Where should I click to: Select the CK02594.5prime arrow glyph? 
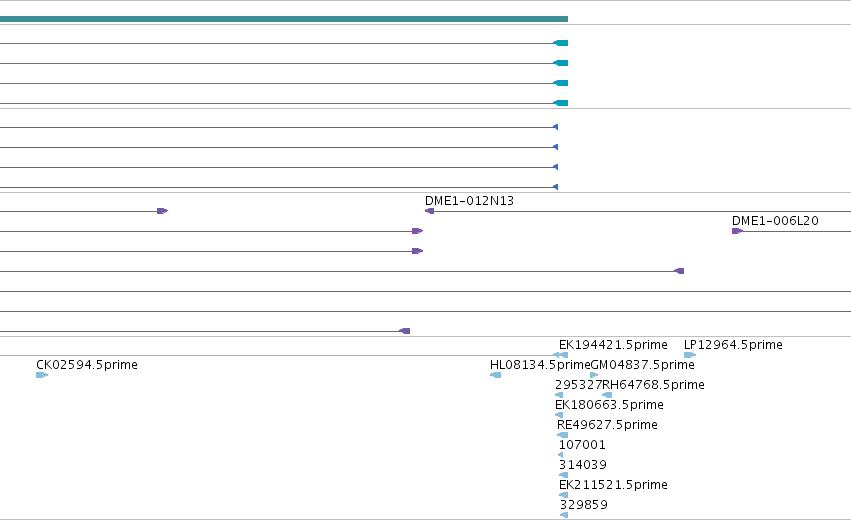[x=42, y=375]
